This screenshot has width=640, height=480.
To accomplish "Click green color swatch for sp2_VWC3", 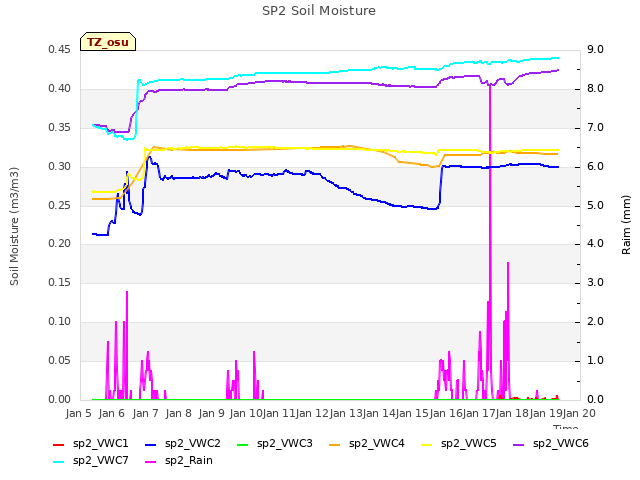I will tap(242, 445).
